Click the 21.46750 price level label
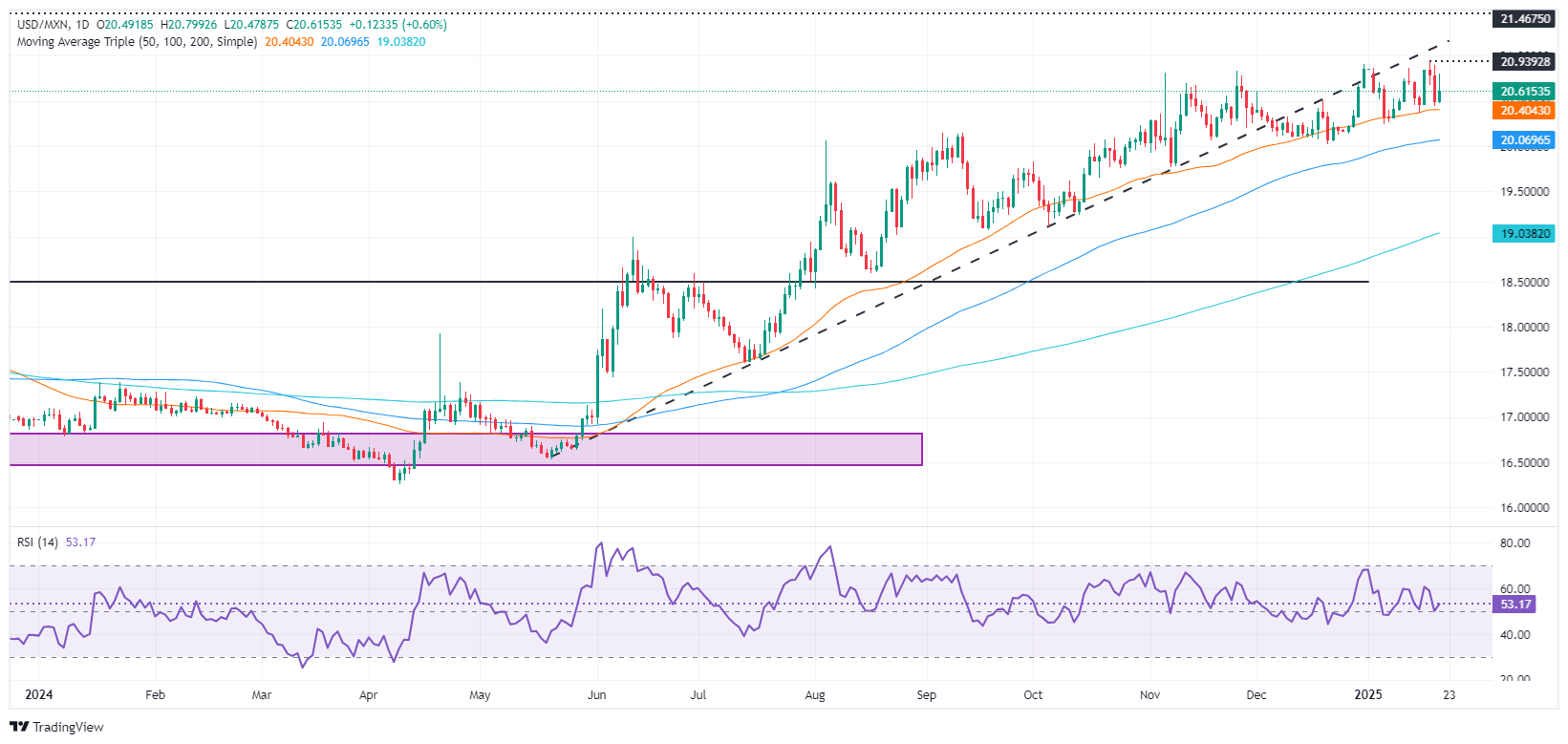Screen dimensions: 1568x744 [1524, 19]
